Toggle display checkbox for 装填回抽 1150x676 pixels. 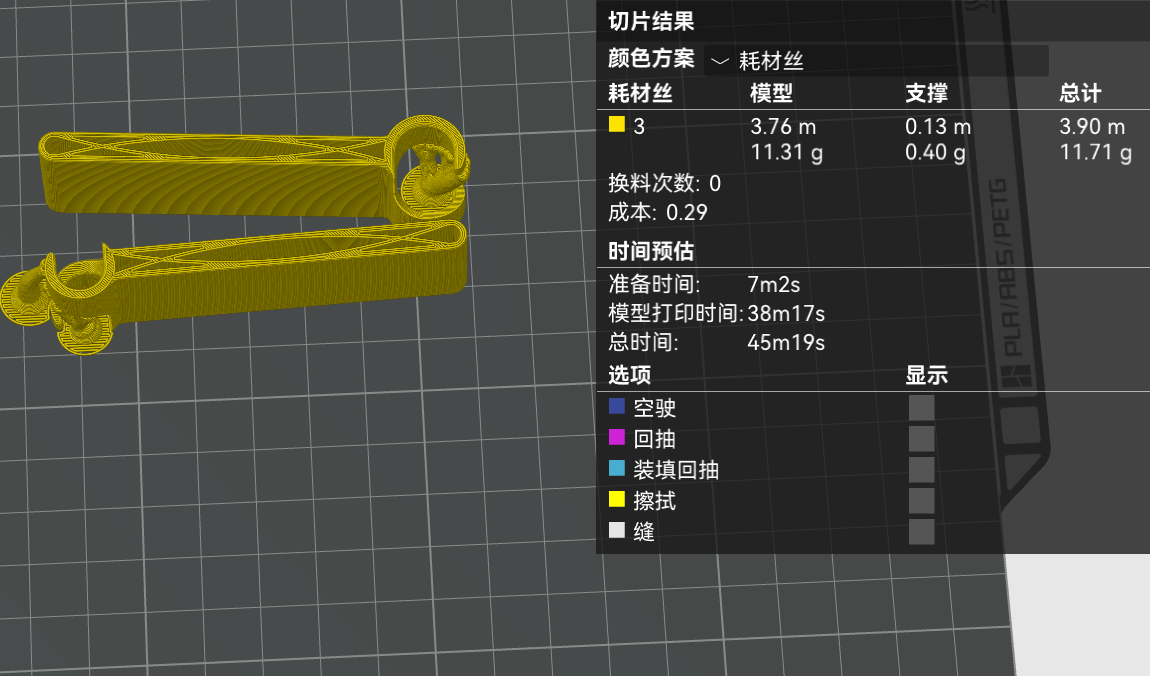[x=922, y=469]
